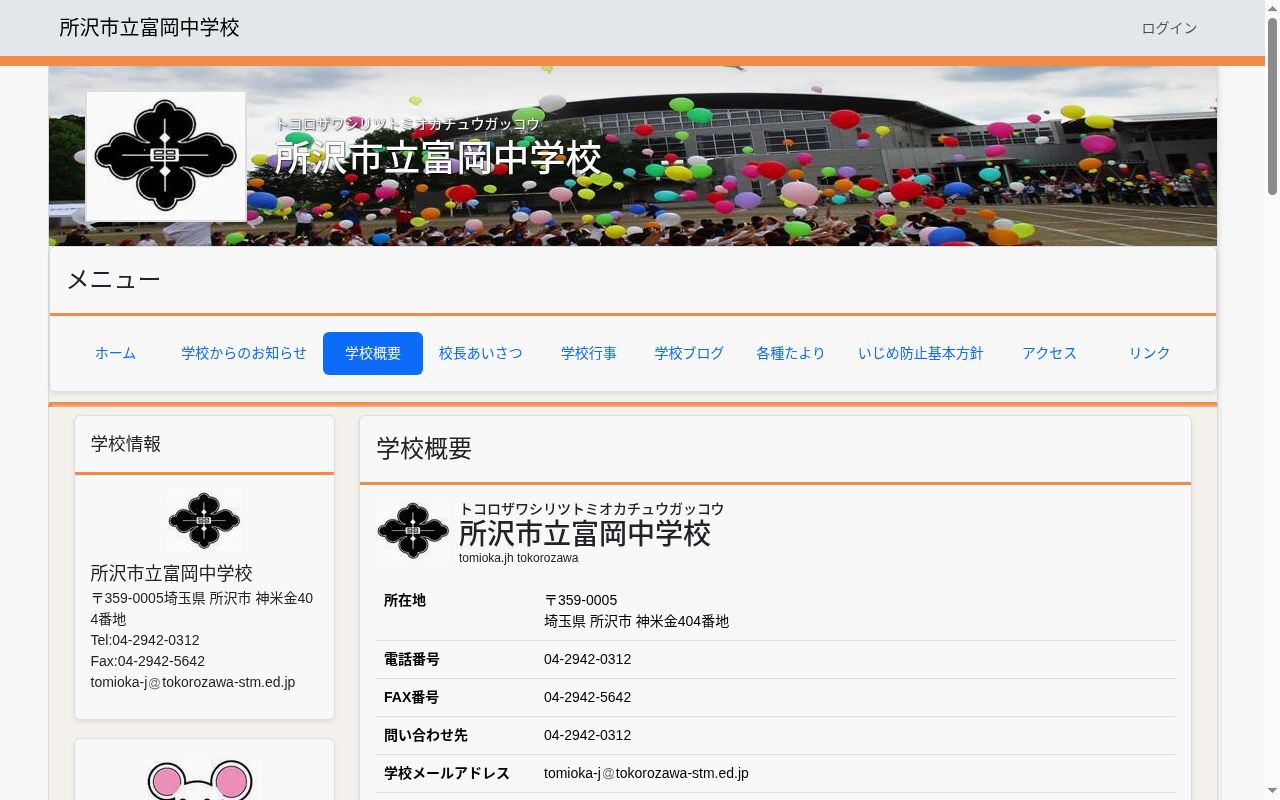Click the 学校概要 main section heading
This screenshot has height=800, width=1280.
tap(424, 449)
